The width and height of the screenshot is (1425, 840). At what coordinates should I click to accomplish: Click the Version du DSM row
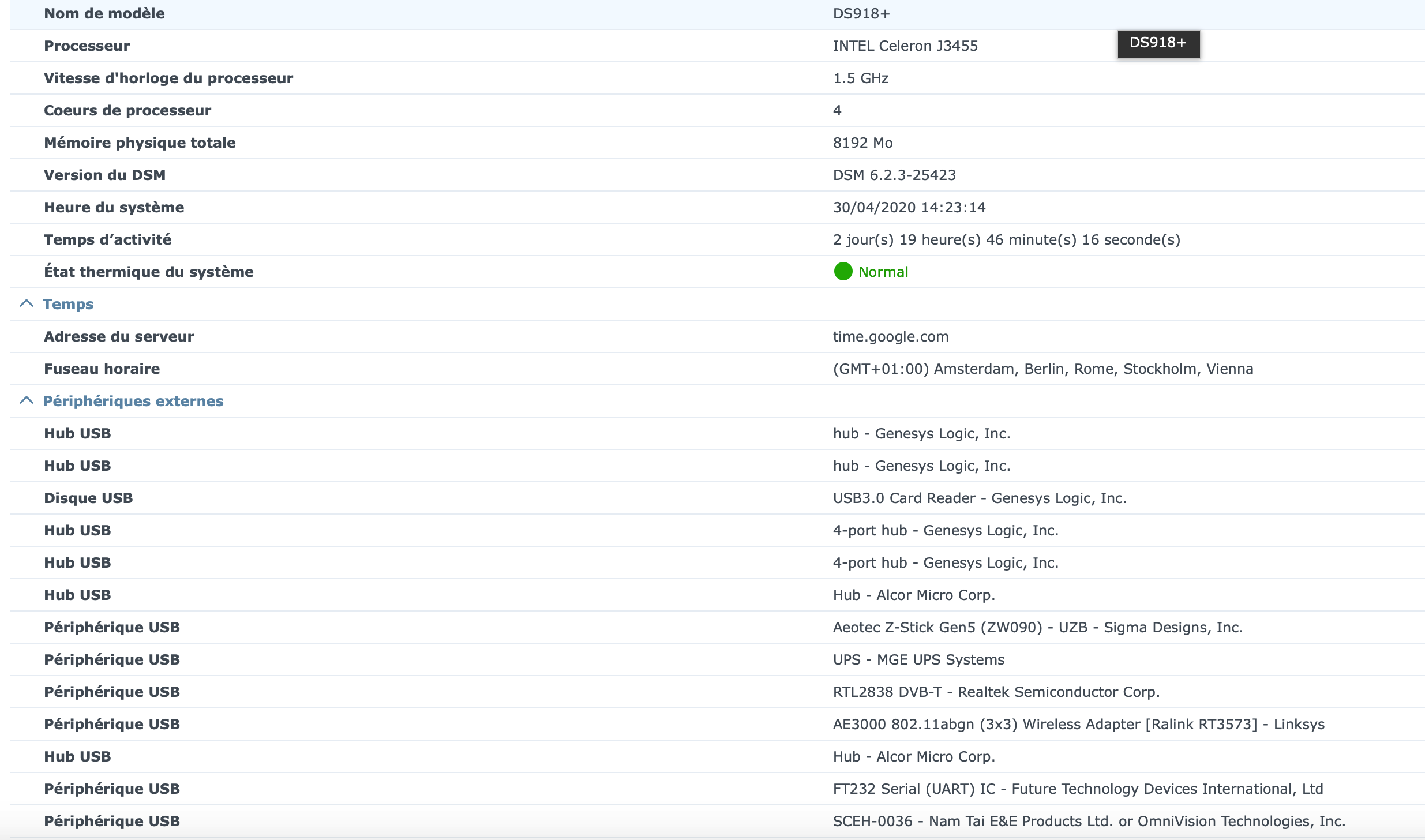(x=104, y=175)
